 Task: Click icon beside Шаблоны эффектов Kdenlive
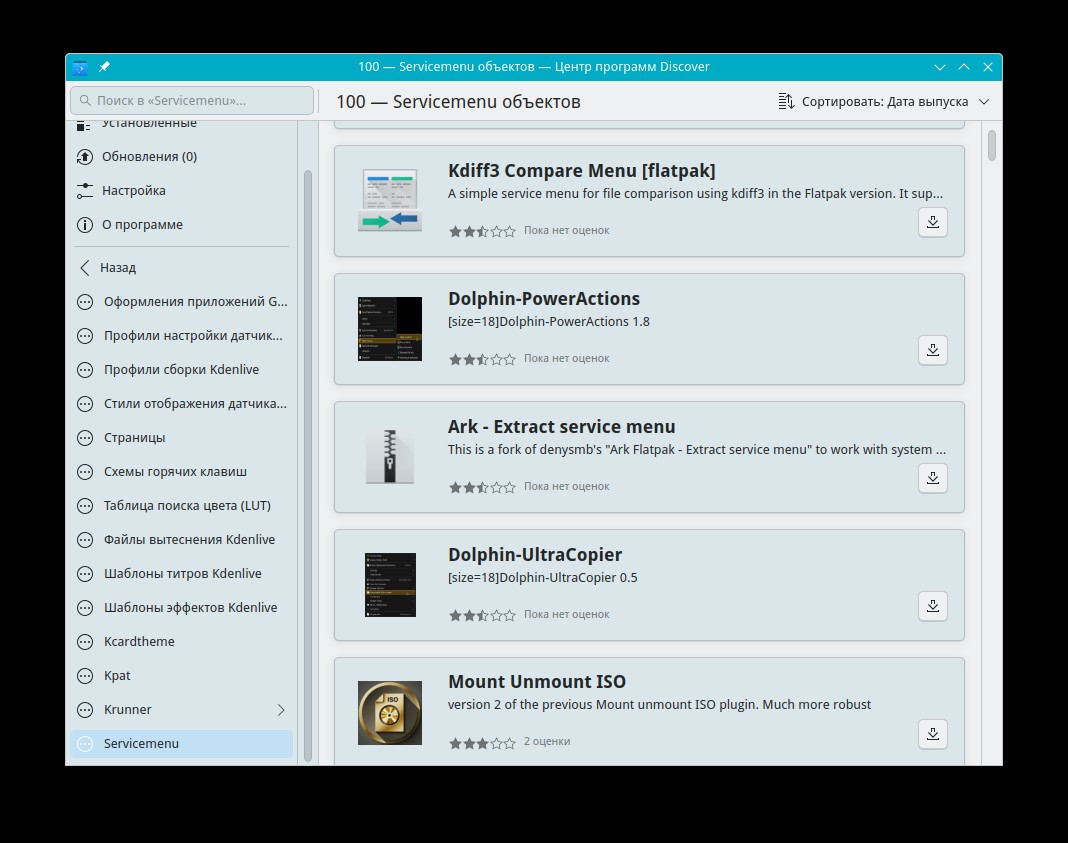pyautogui.click(x=84, y=607)
